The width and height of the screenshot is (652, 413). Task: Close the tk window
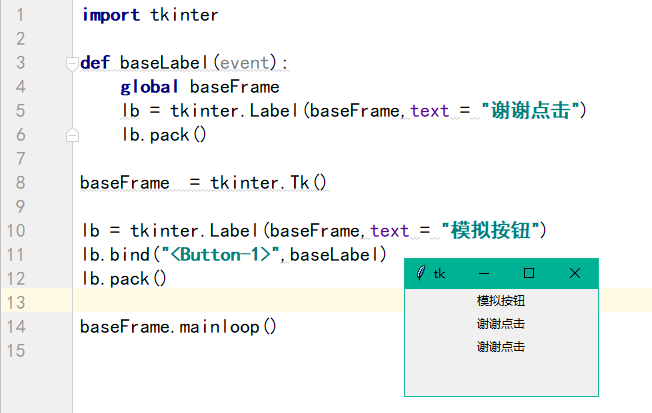[575, 273]
